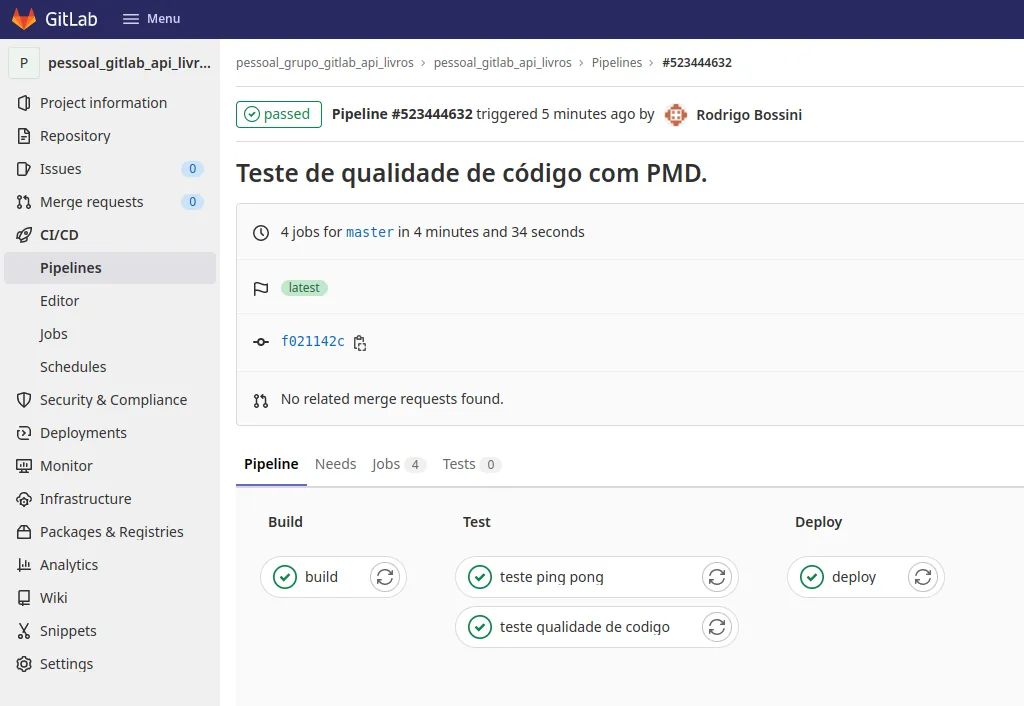Retry teste qualidade de codigo job
Image resolution: width=1024 pixels, height=706 pixels.
717,627
